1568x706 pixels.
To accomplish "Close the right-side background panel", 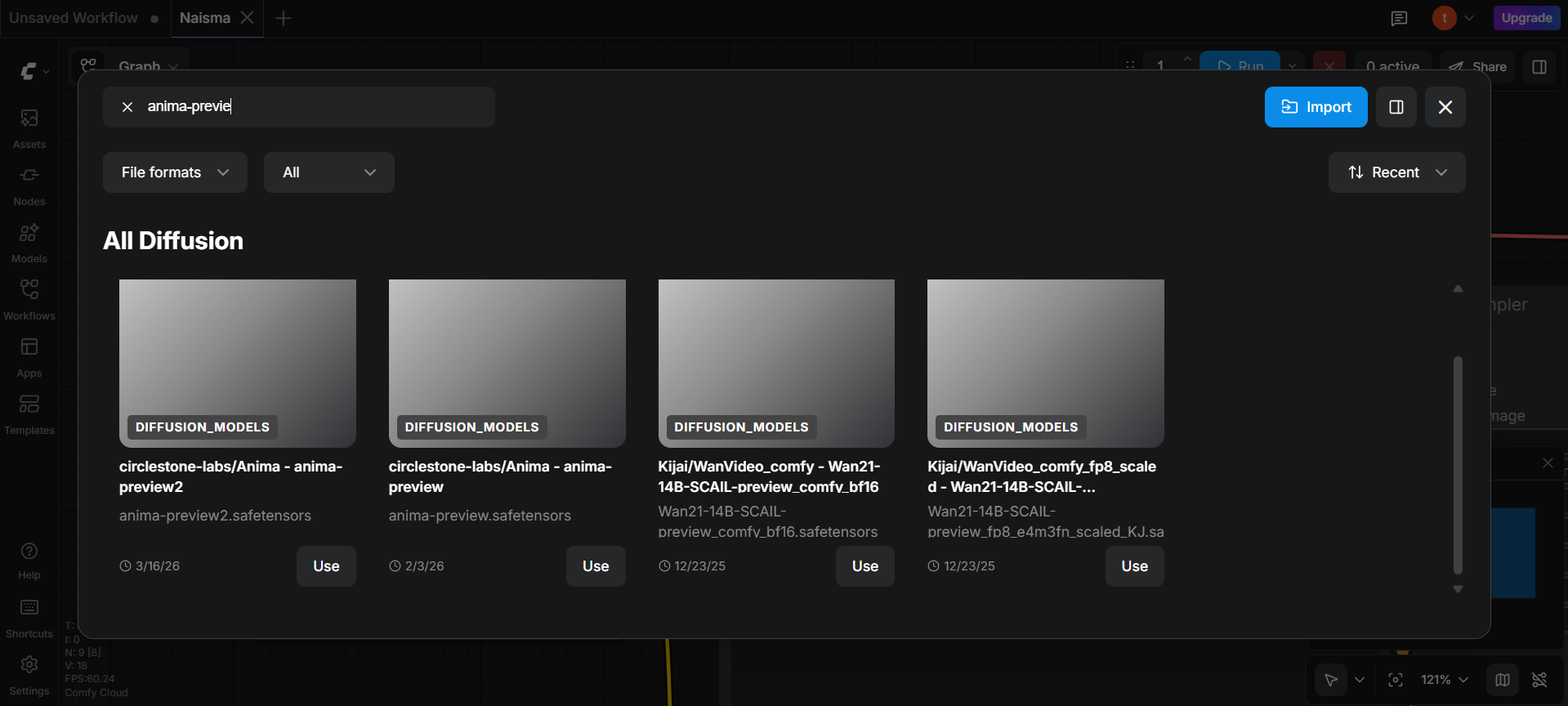I will [x=1548, y=462].
